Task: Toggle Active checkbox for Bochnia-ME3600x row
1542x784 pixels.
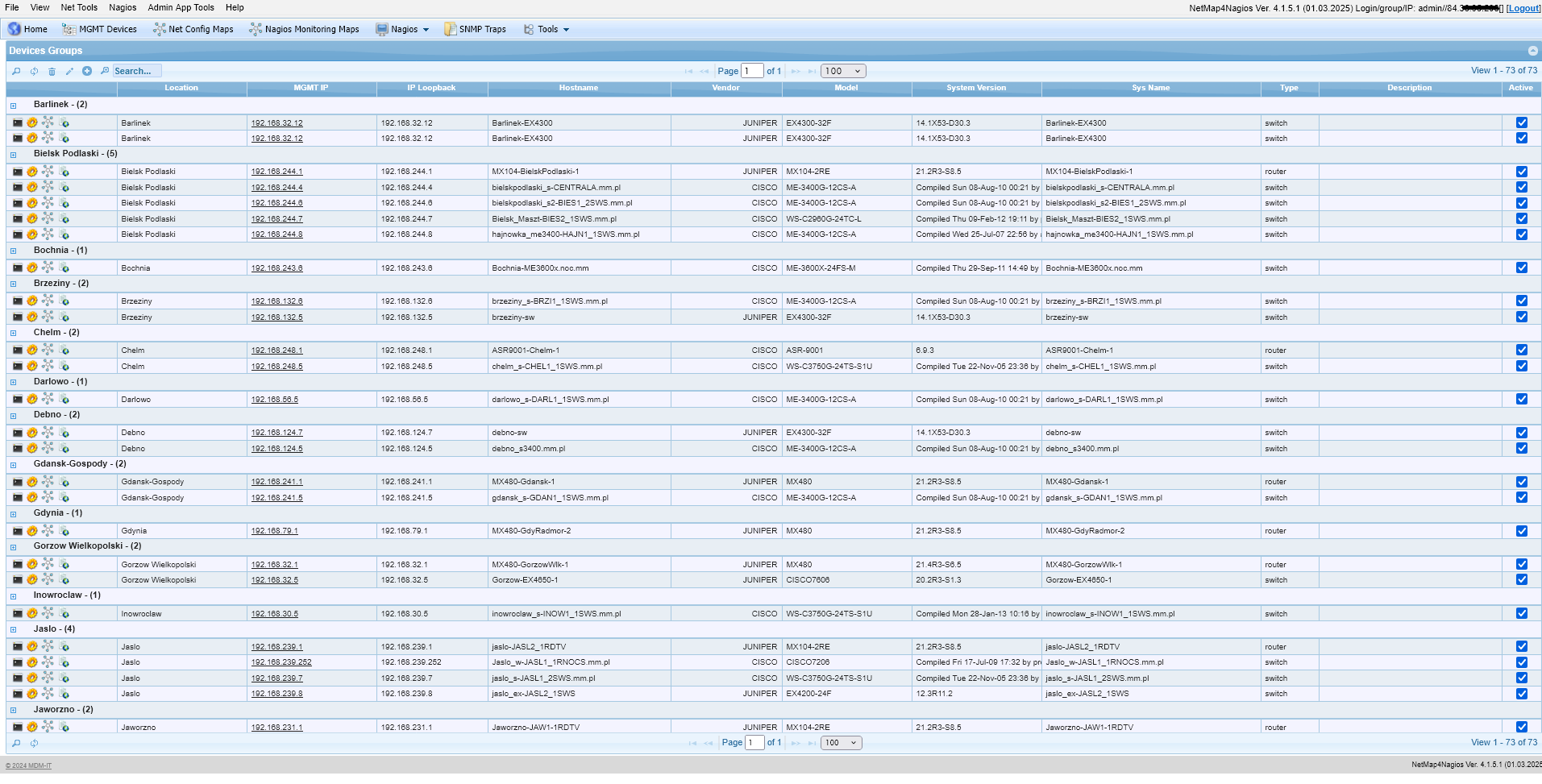Action: (1521, 268)
